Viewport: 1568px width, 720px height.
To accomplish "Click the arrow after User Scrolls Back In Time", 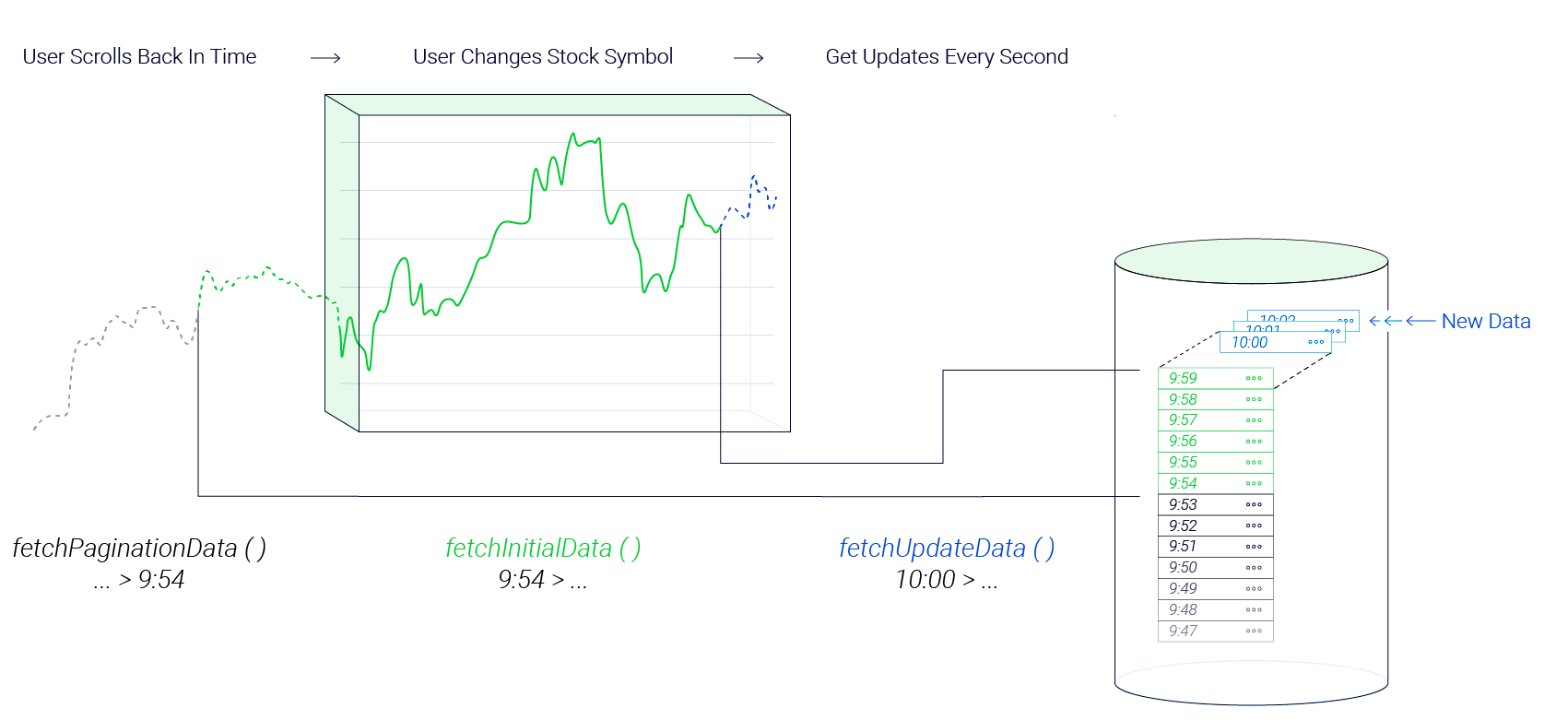I will click(325, 58).
